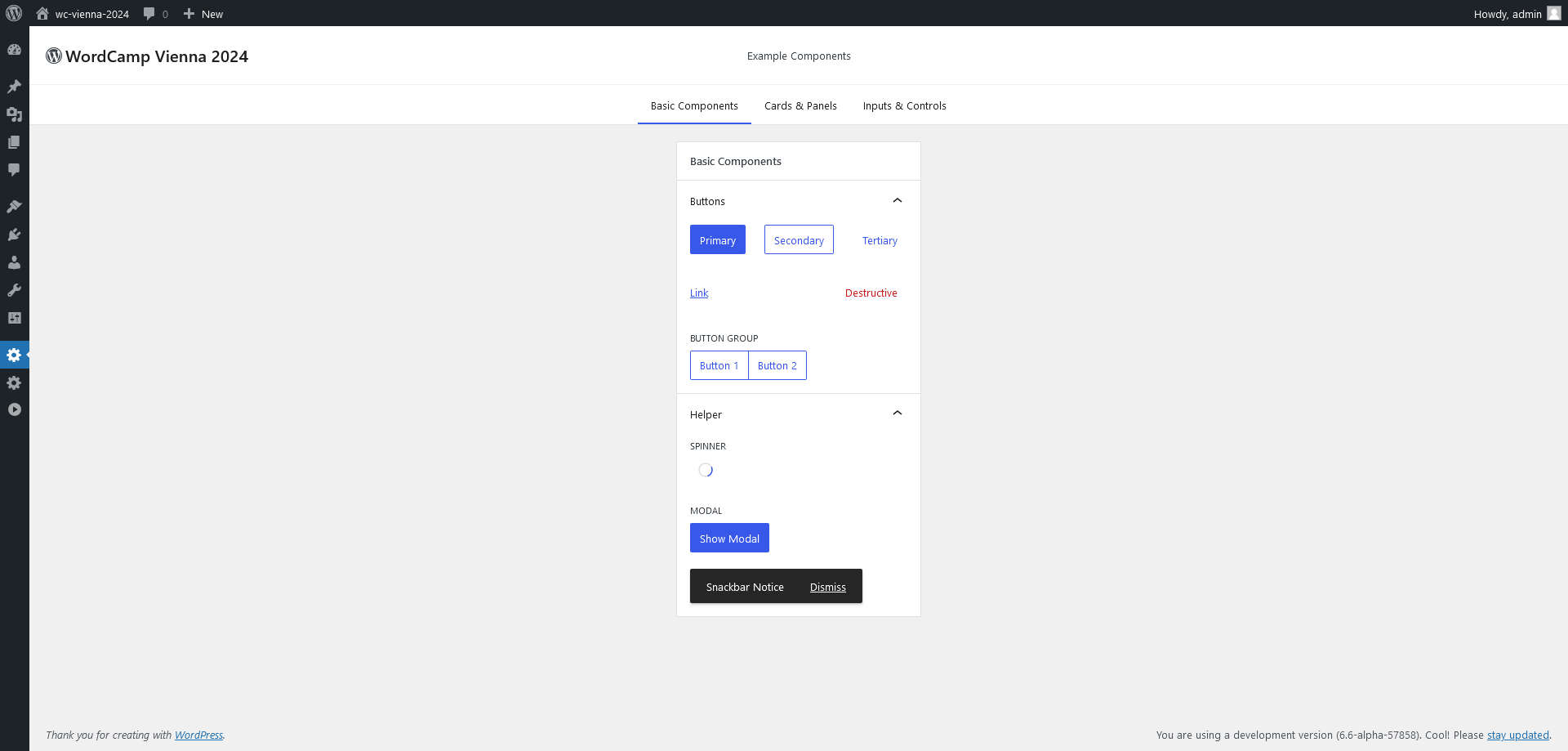Open the Plugins icon in the sidebar

coord(14,235)
